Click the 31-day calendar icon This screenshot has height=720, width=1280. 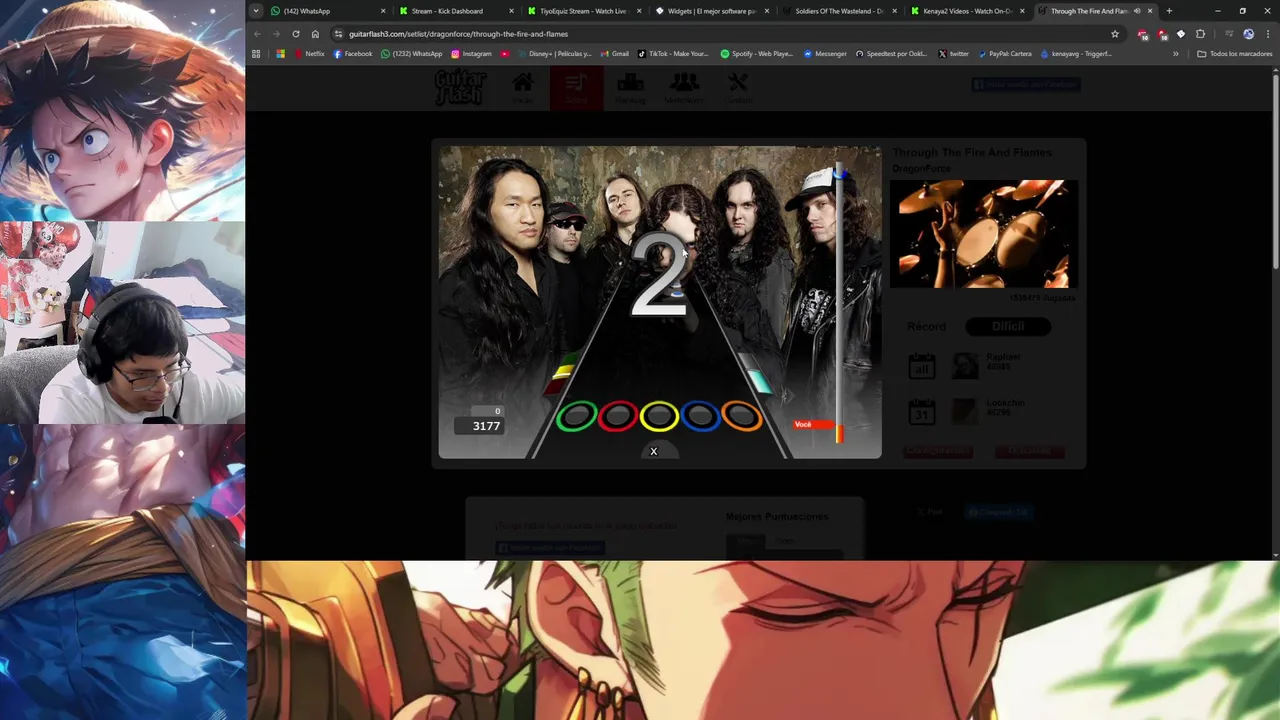pos(922,412)
